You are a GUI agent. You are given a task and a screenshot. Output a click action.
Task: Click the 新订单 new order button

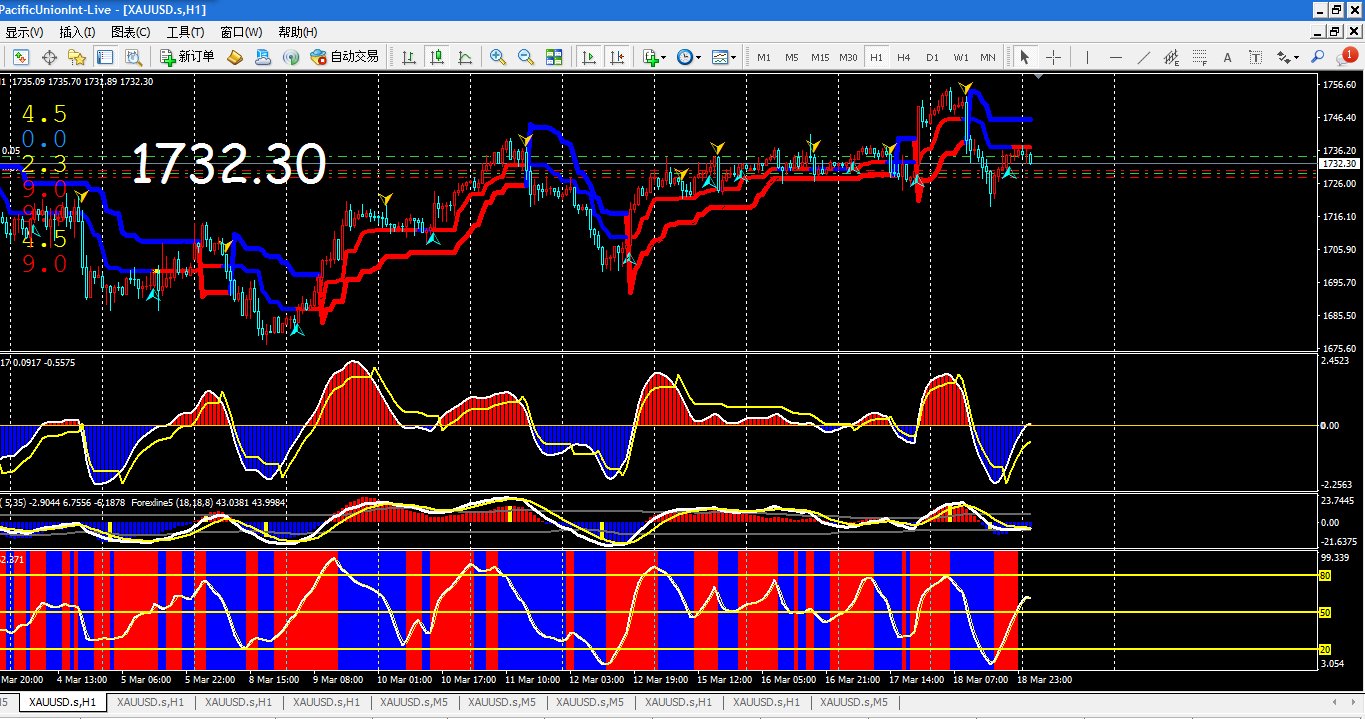[x=188, y=57]
